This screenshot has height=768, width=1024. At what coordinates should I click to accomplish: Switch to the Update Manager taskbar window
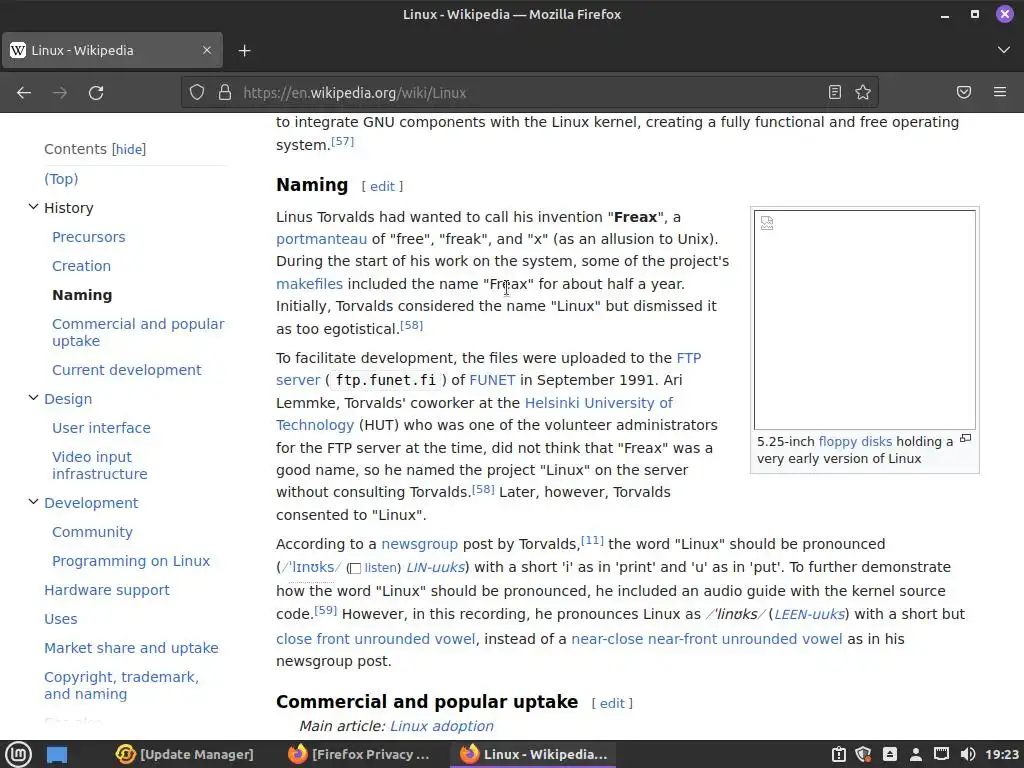point(185,754)
